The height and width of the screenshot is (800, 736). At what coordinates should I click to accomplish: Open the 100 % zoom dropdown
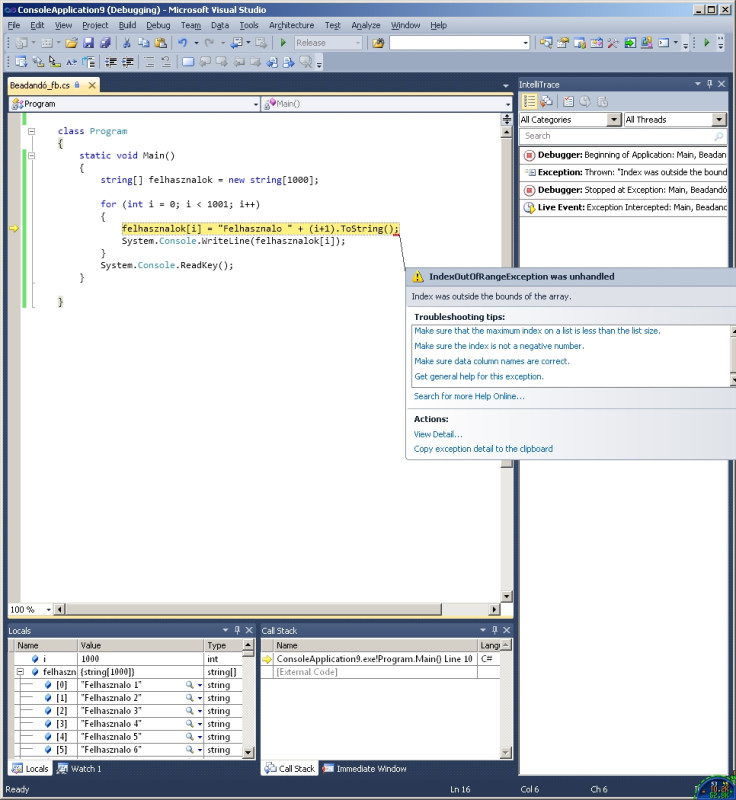(x=48, y=610)
